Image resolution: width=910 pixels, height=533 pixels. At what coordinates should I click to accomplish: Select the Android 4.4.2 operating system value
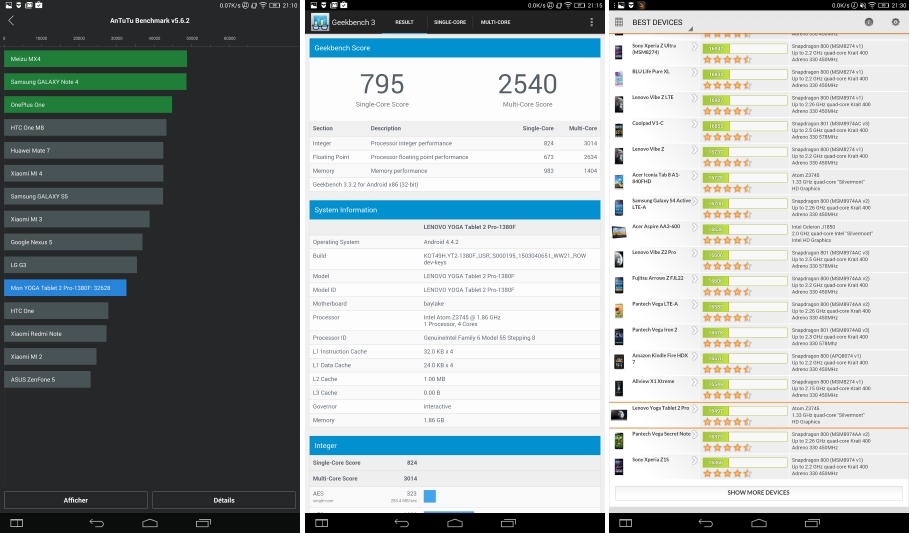441,242
